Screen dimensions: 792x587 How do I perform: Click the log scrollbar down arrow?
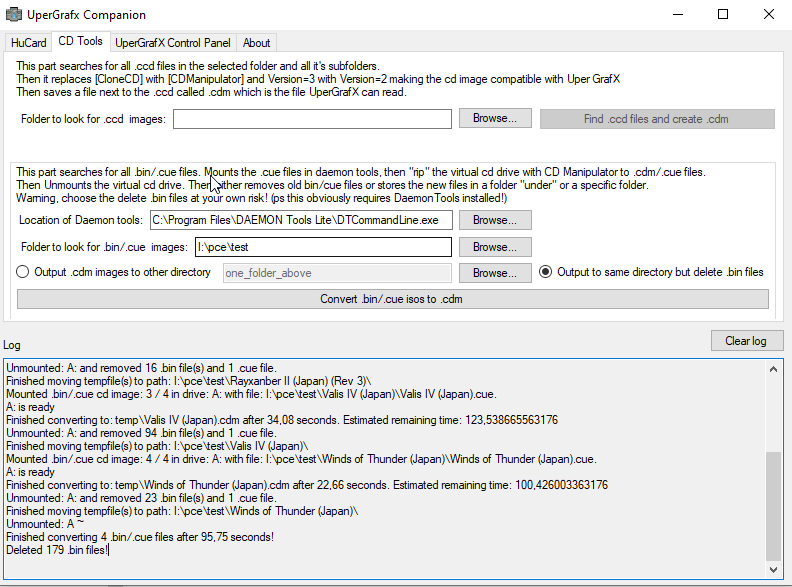pos(773,569)
